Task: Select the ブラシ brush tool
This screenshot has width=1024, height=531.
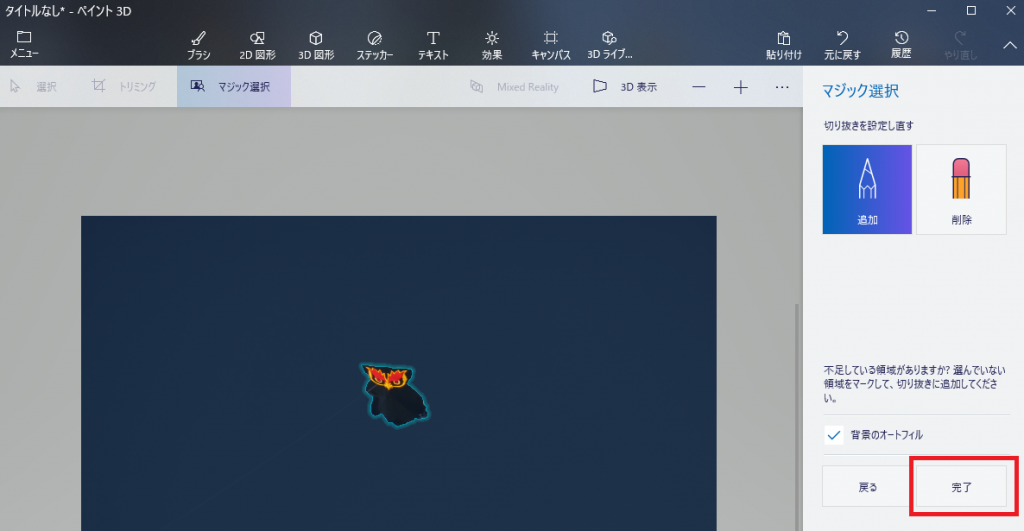Action: pos(199,45)
